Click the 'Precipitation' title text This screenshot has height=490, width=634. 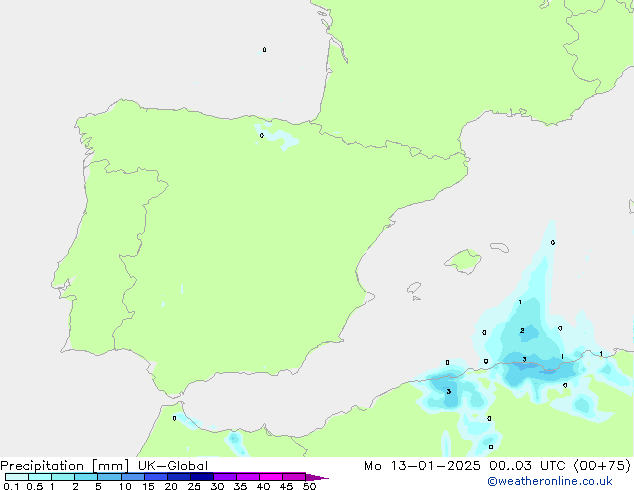(x=42, y=466)
